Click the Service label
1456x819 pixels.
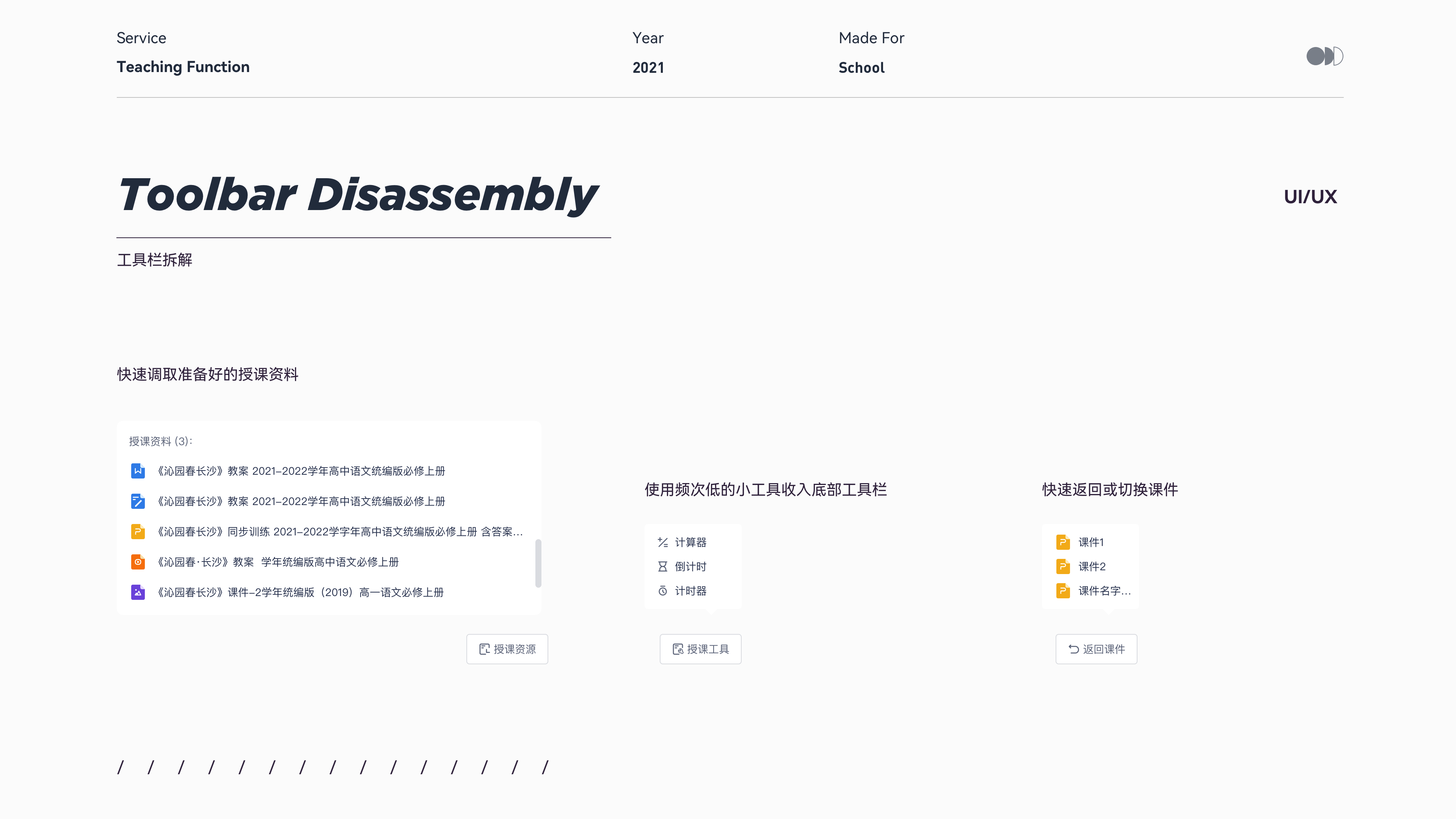point(141,38)
